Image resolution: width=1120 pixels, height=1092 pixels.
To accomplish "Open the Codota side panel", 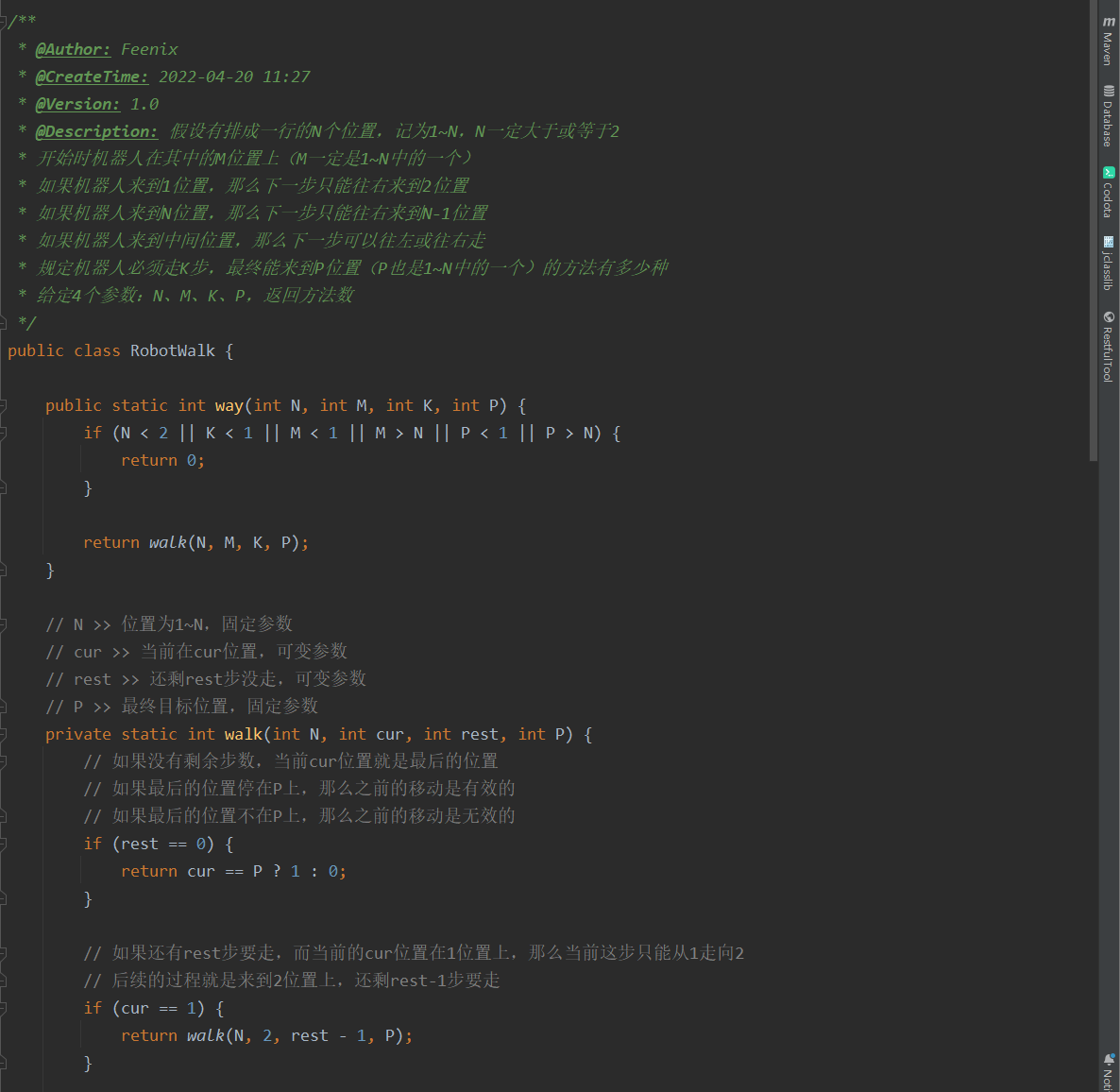I will (x=1108, y=192).
